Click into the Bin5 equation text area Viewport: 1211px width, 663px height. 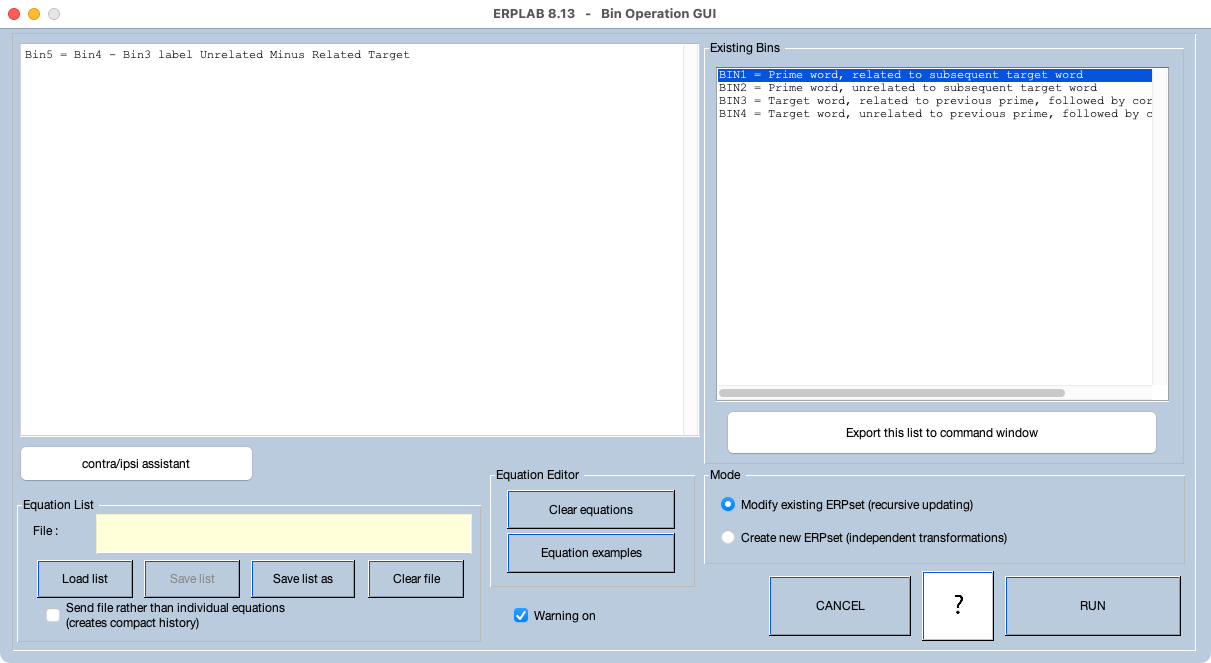[350, 240]
